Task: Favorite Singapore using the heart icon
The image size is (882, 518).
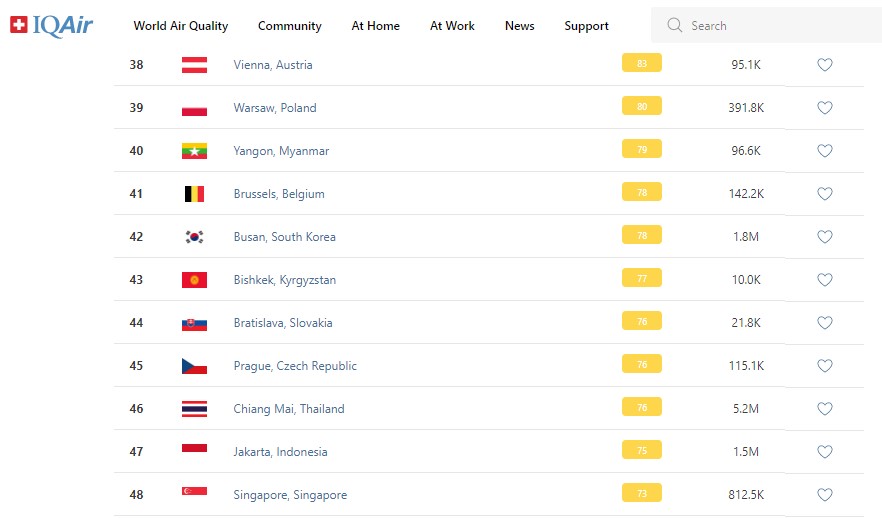Action: click(x=825, y=495)
